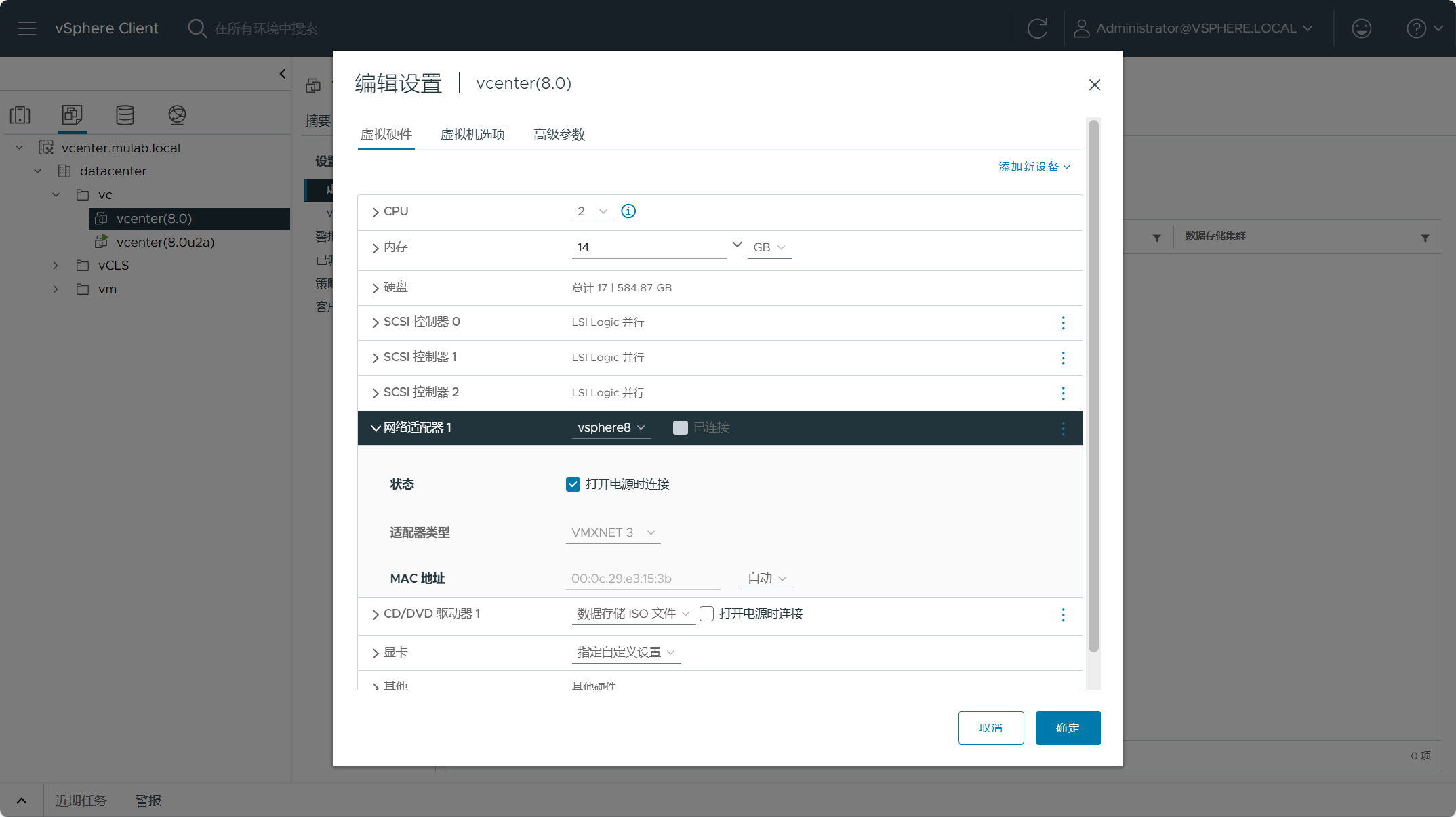
Task: Expand the CD/DVD 驱动器 1 row
Action: click(376, 615)
